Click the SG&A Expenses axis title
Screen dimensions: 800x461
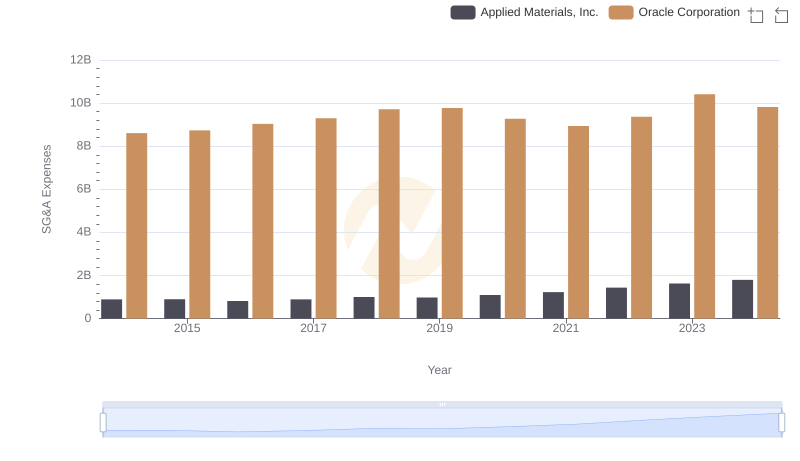click(46, 189)
